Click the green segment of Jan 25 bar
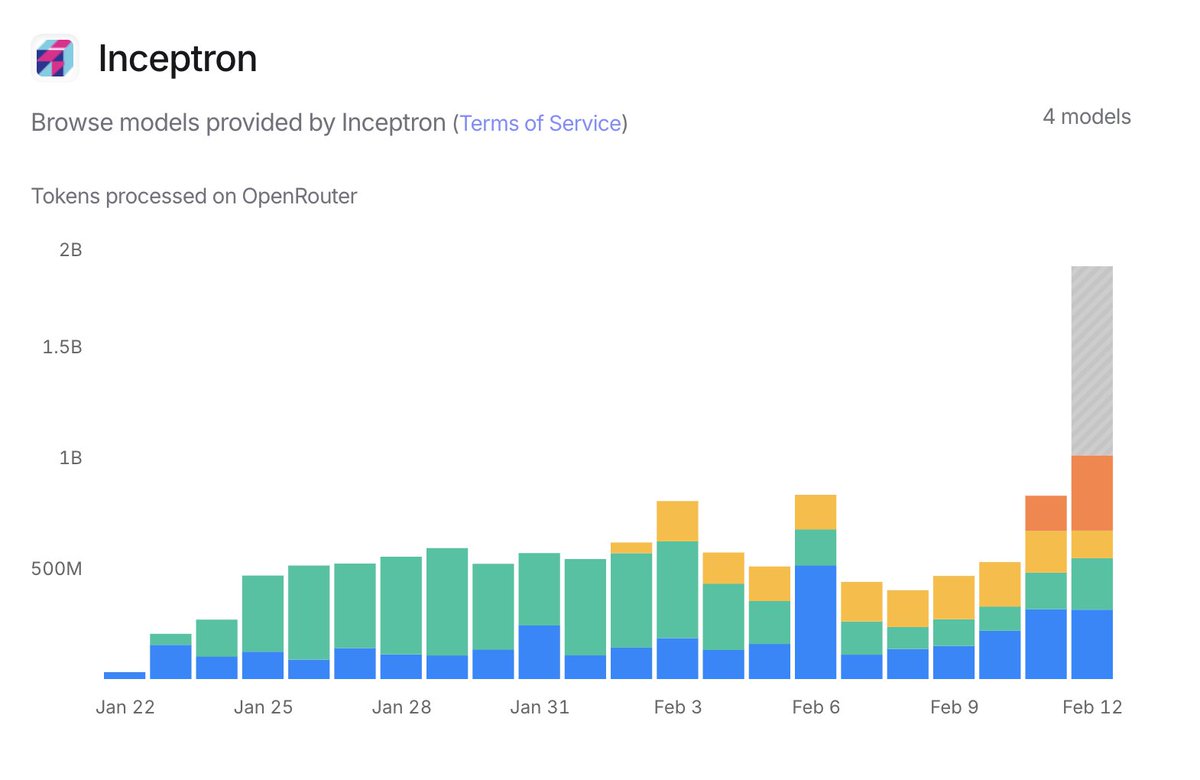The height and width of the screenshot is (780, 1200). (x=263, y=614)
